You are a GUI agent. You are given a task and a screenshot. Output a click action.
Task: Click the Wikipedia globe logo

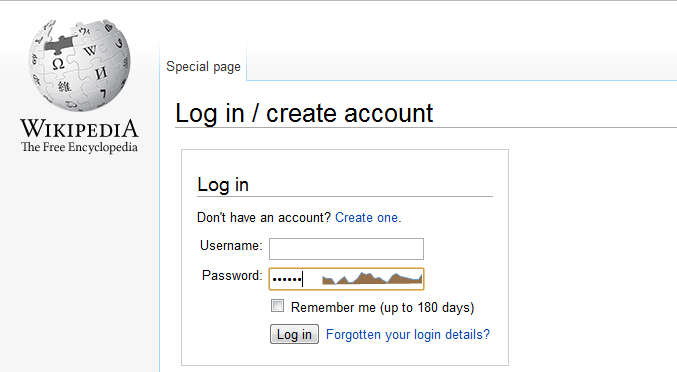pyautogui.click(x=79, y=65)
